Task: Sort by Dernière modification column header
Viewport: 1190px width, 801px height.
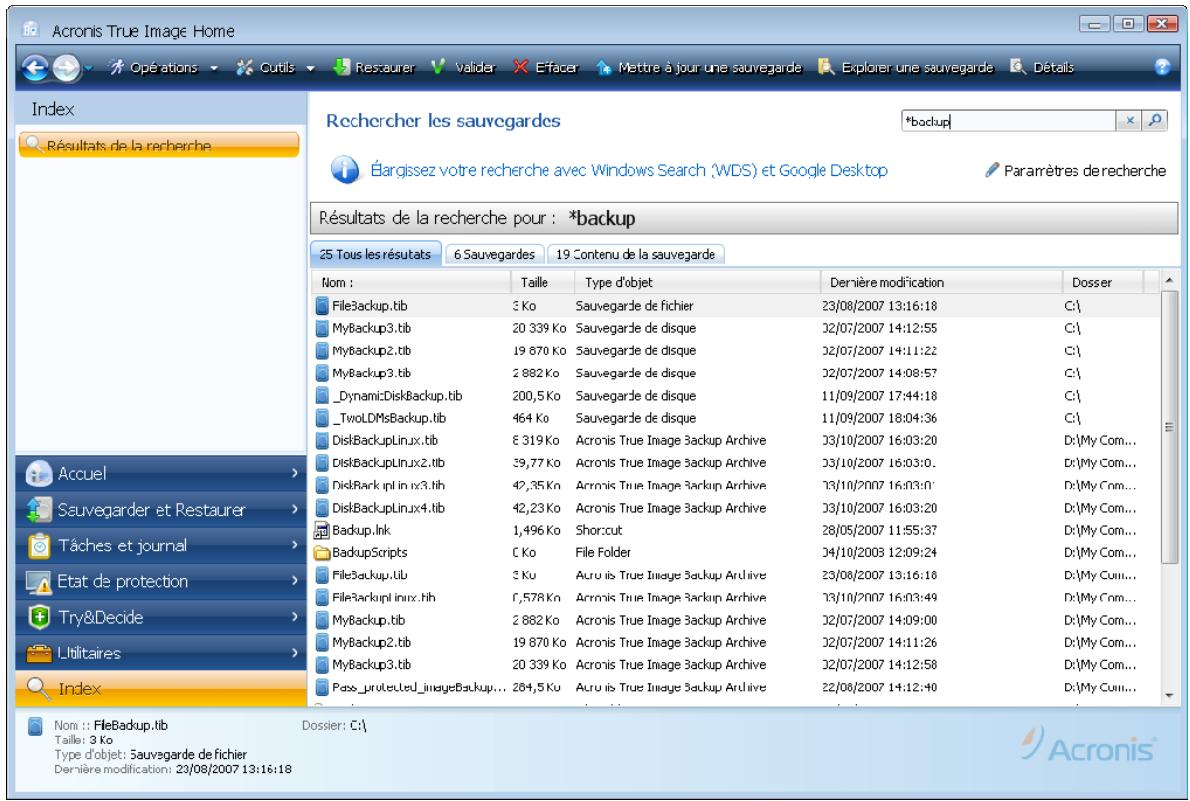Action: click(x=941, y=282)
